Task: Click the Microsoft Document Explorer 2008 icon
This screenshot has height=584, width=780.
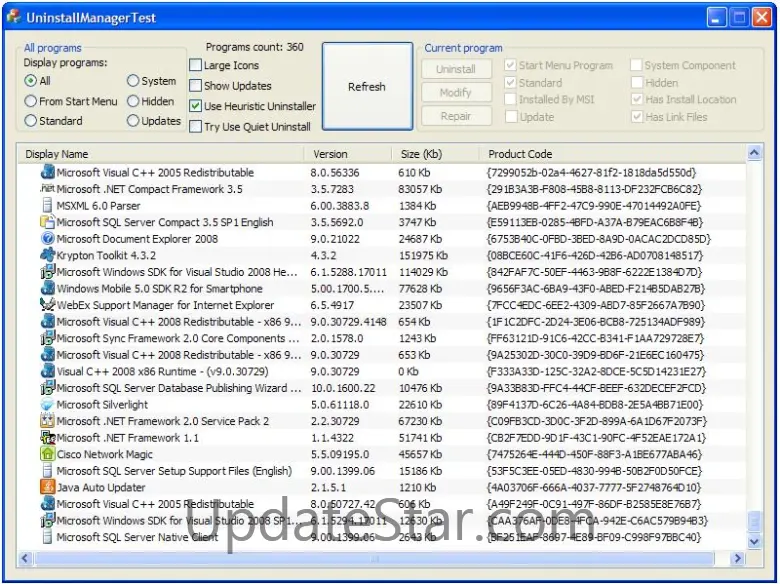Action: (47, 239)
